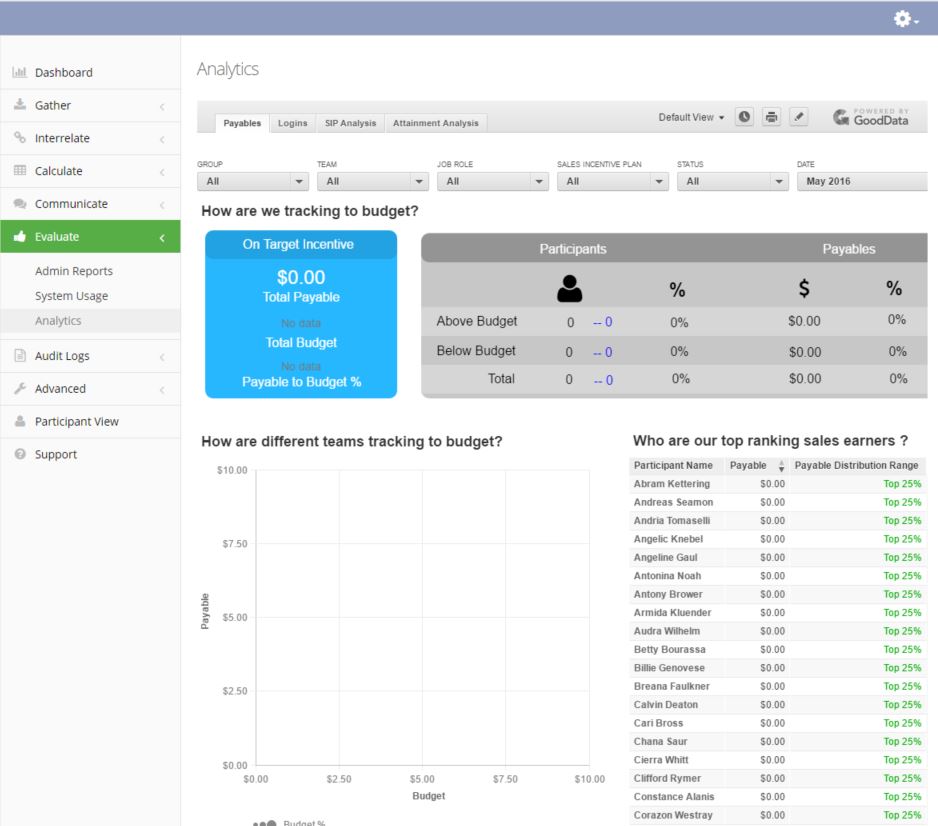Open the Default View dropdown

pyautogui.click(x=691, y=117)
